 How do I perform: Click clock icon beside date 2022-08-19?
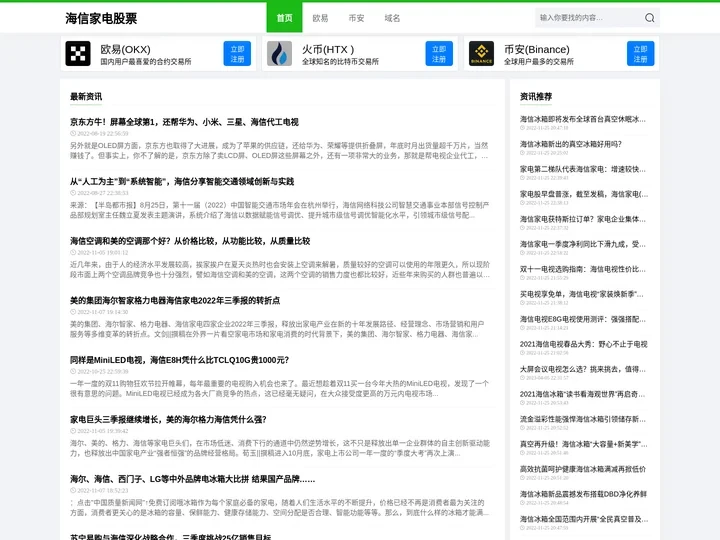(x=73, y=134)
